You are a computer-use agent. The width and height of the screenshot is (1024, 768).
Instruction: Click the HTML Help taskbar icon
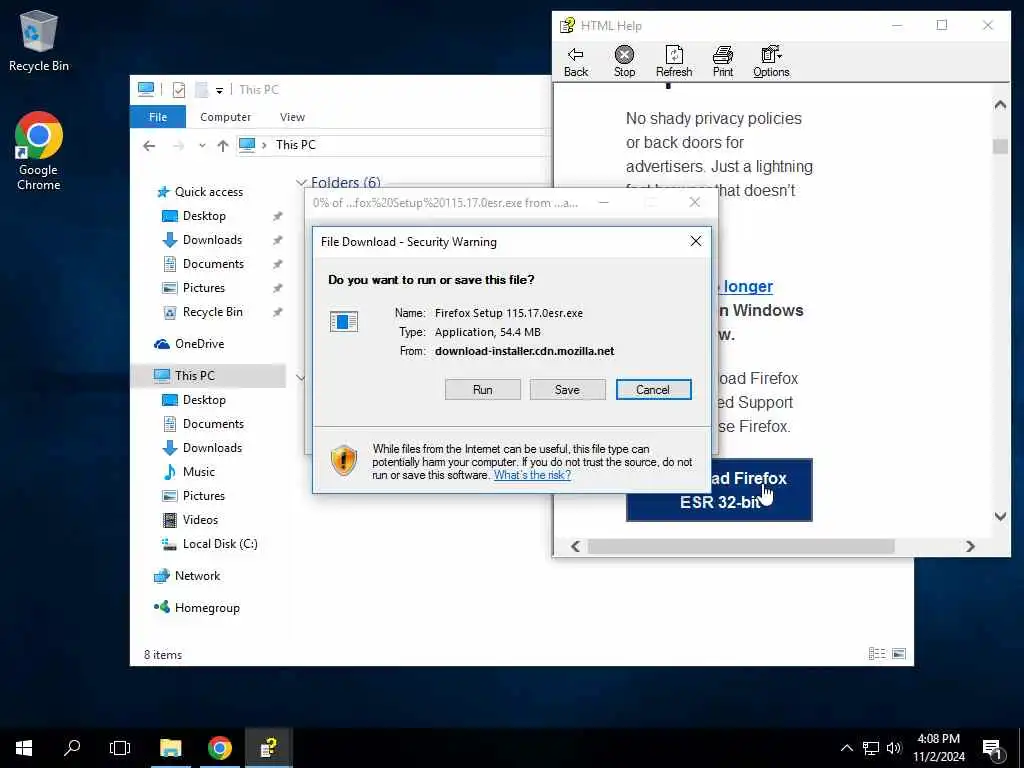(x=268, y=748)
